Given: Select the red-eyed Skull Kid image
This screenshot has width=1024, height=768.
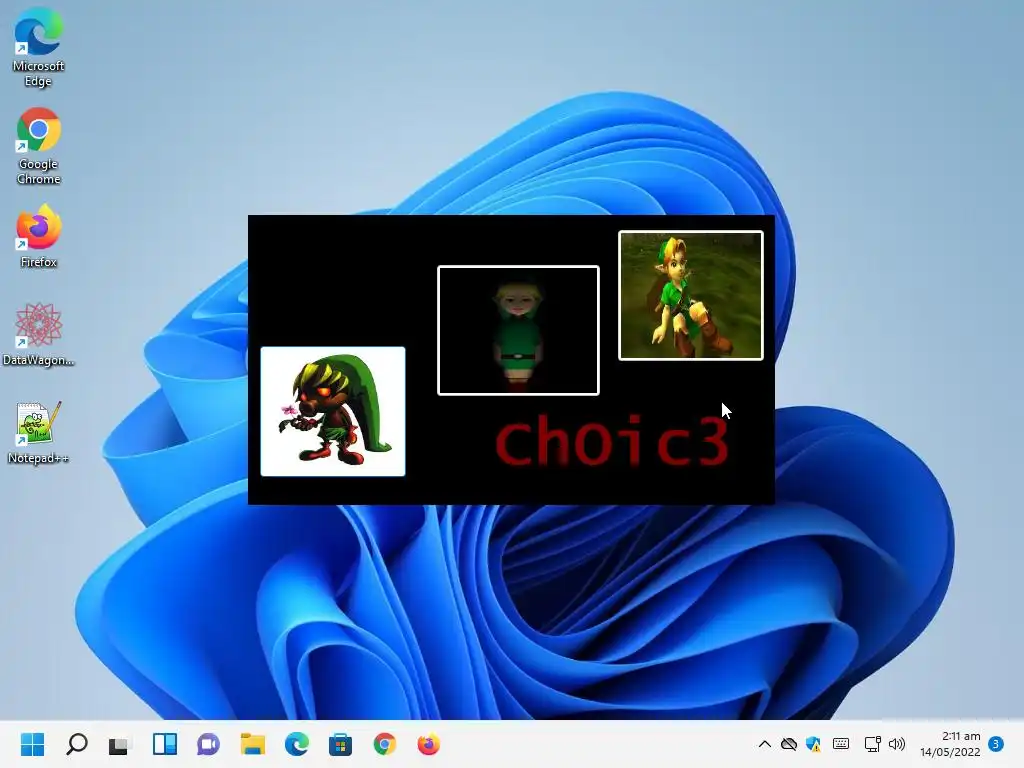Looking at the screenshot, I should tap(333, 411).
